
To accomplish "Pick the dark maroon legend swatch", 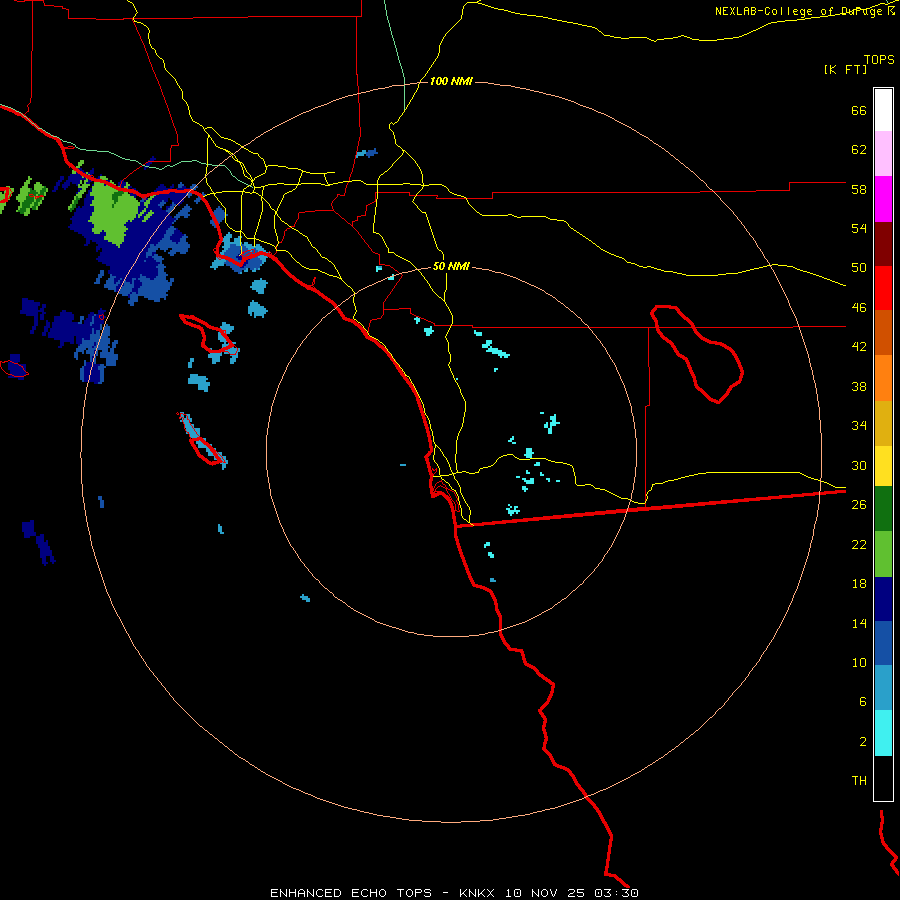I will (883, 244).
